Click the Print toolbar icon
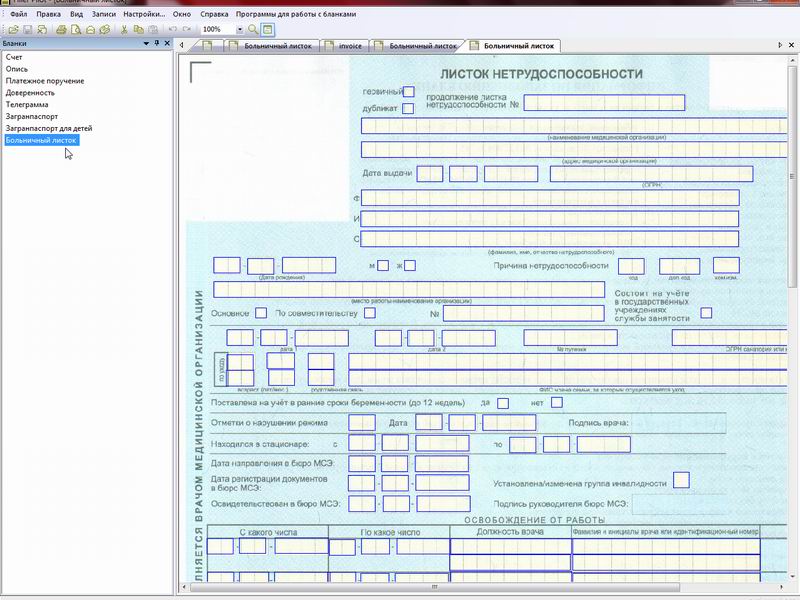This screenshot has width=800, height=600. [61, 30]
